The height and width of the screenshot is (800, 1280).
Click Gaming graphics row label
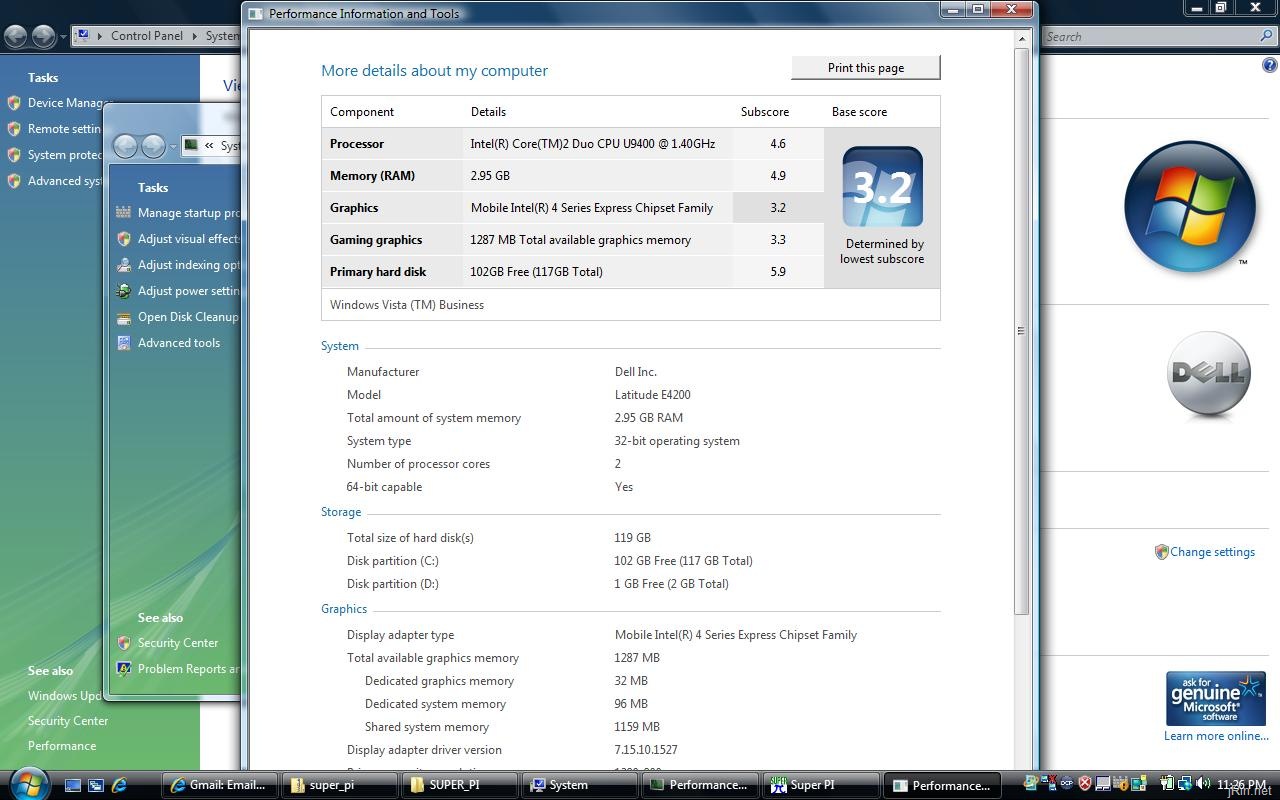pos(376,240)
